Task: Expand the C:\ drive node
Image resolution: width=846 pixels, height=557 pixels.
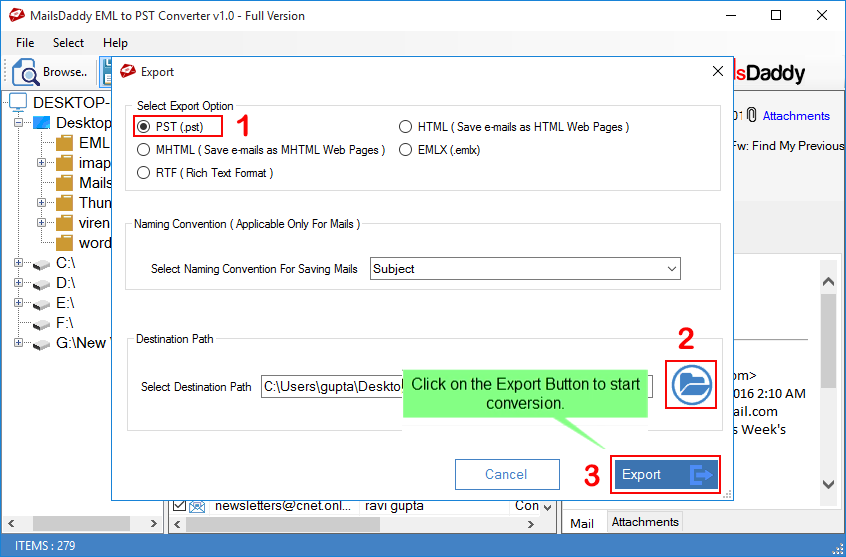Action: (18, 262)
